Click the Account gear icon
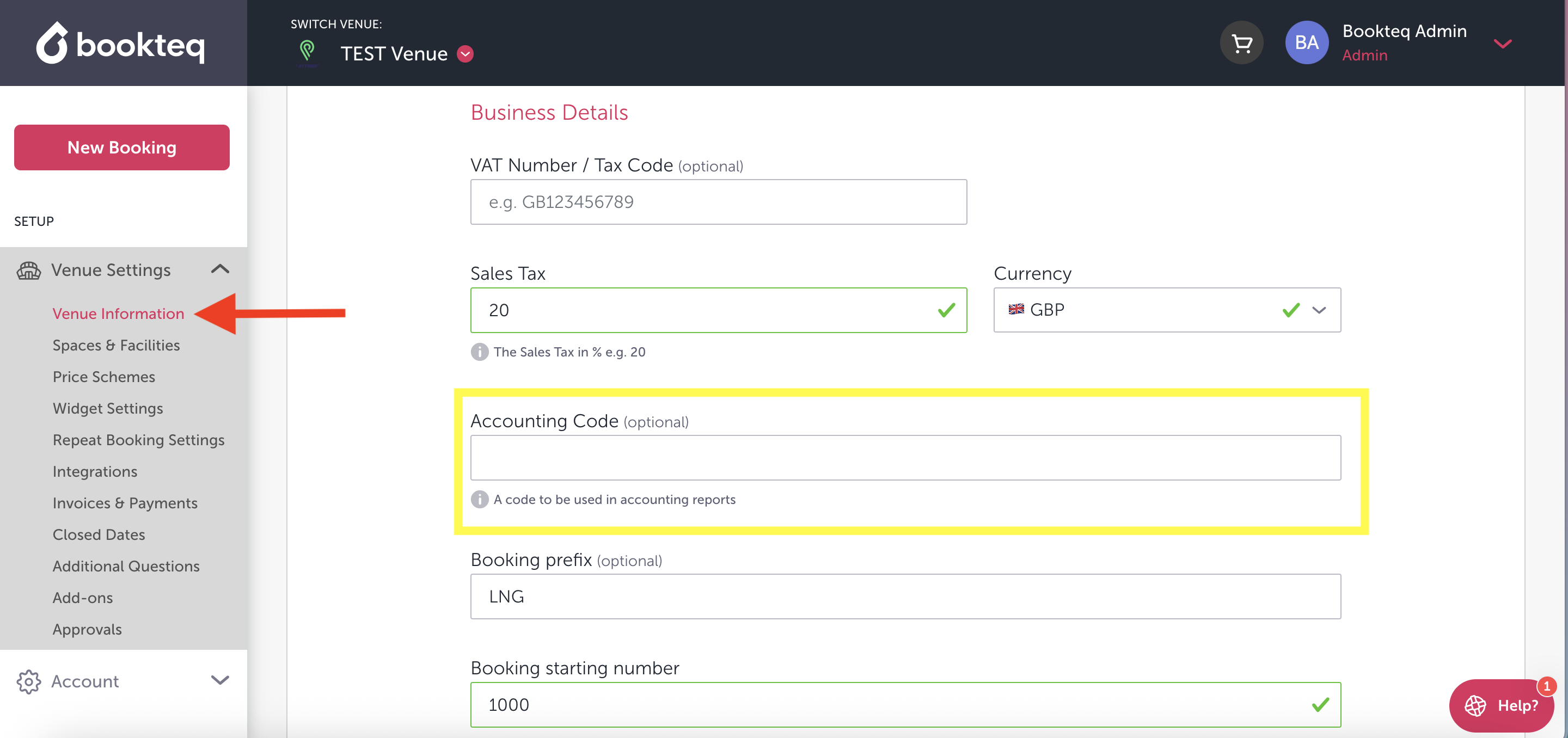1568x738 pixels. tap(29, 681)
